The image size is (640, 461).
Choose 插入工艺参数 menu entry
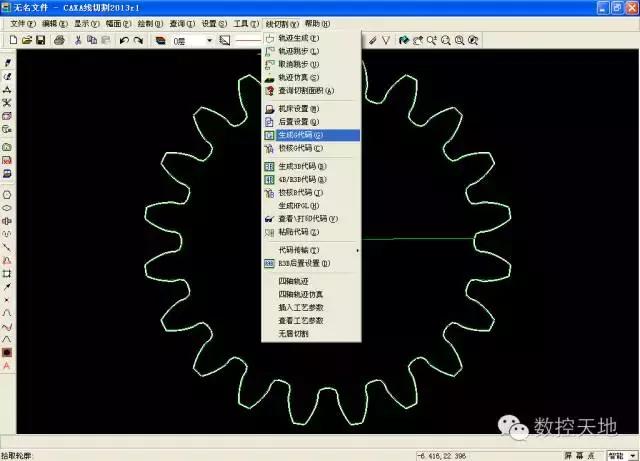311,307
